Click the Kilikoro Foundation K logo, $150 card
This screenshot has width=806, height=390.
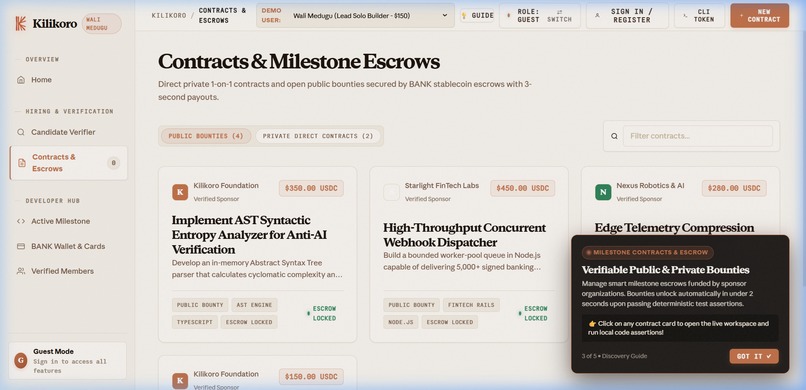point(180,381)
